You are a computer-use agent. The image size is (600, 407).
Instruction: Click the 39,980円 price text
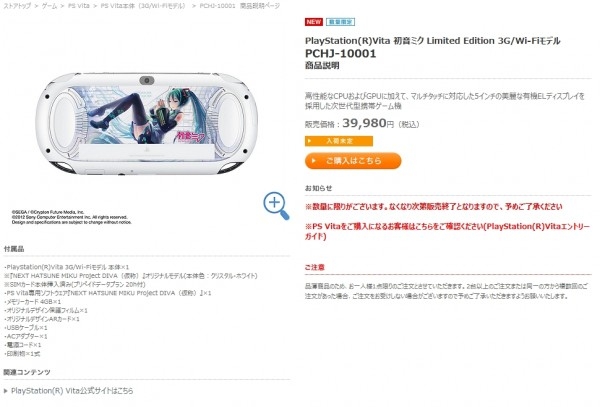pyautogui.click(x=368, y=123)
